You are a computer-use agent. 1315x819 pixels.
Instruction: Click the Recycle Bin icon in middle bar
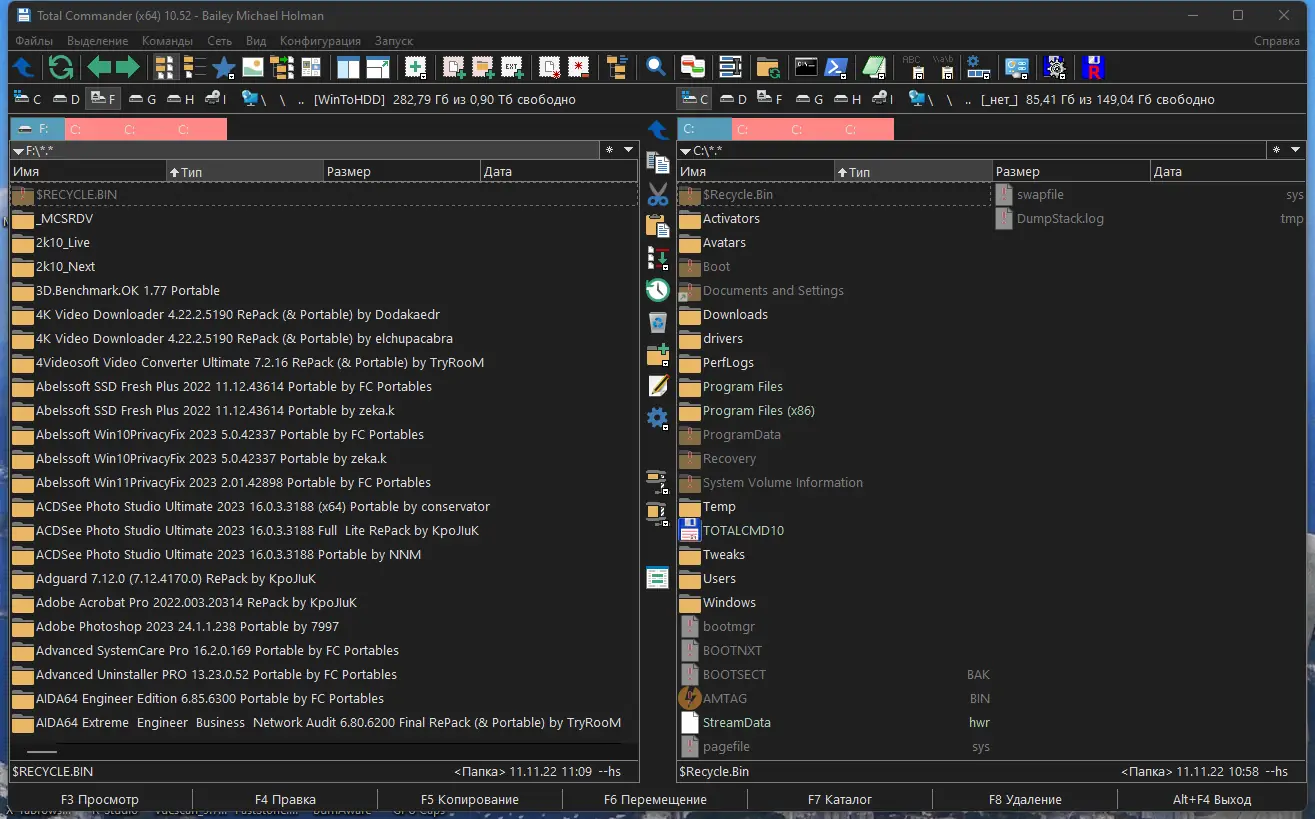(x=657, y=322)
